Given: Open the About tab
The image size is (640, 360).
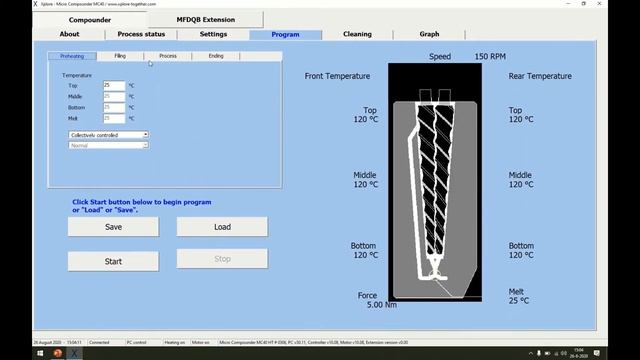Looking at the screenshot, I should tap(69, 34).
